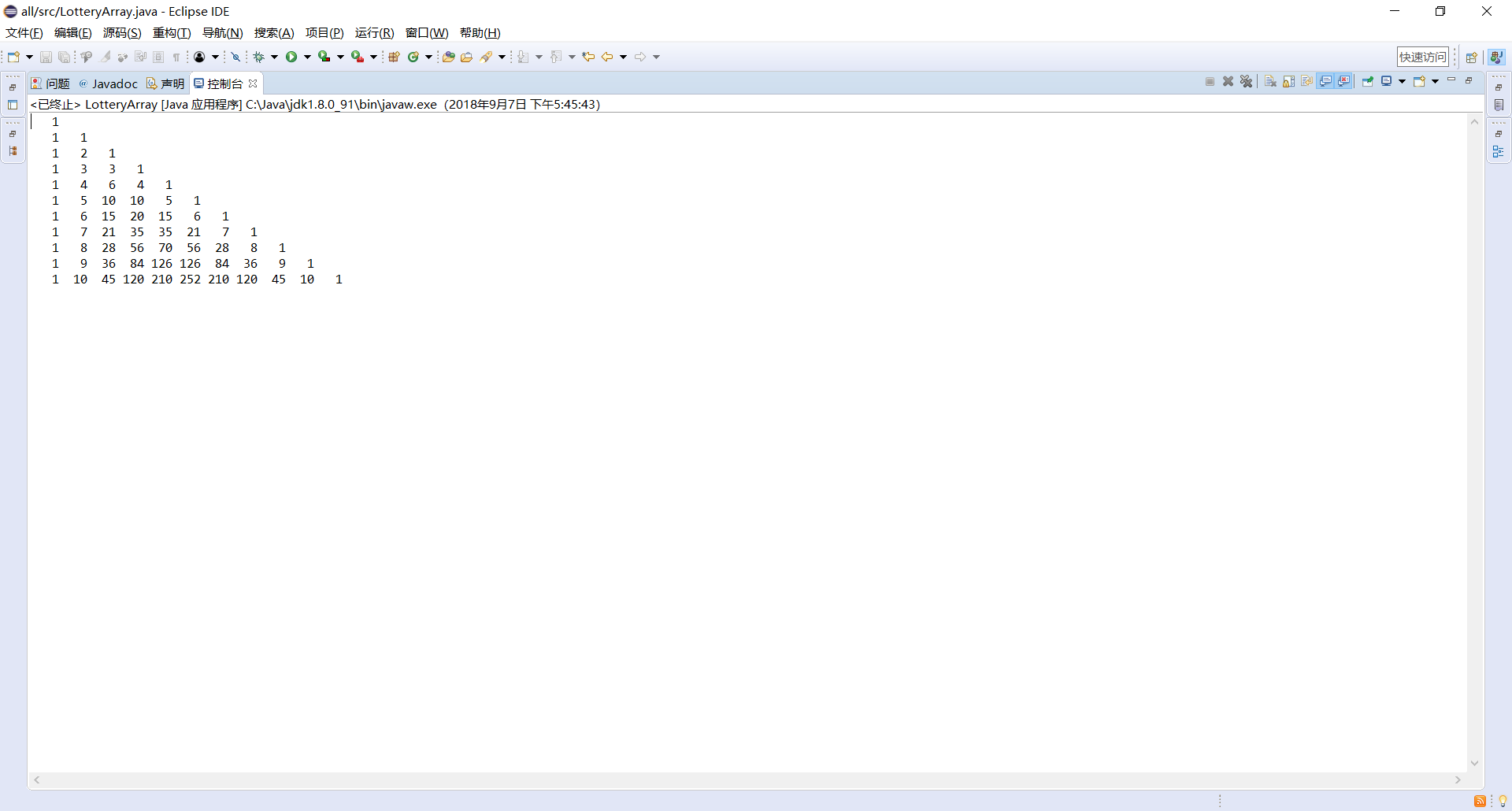
Task: Switch to the 声明 tab
Action: [x=165, y=83]
